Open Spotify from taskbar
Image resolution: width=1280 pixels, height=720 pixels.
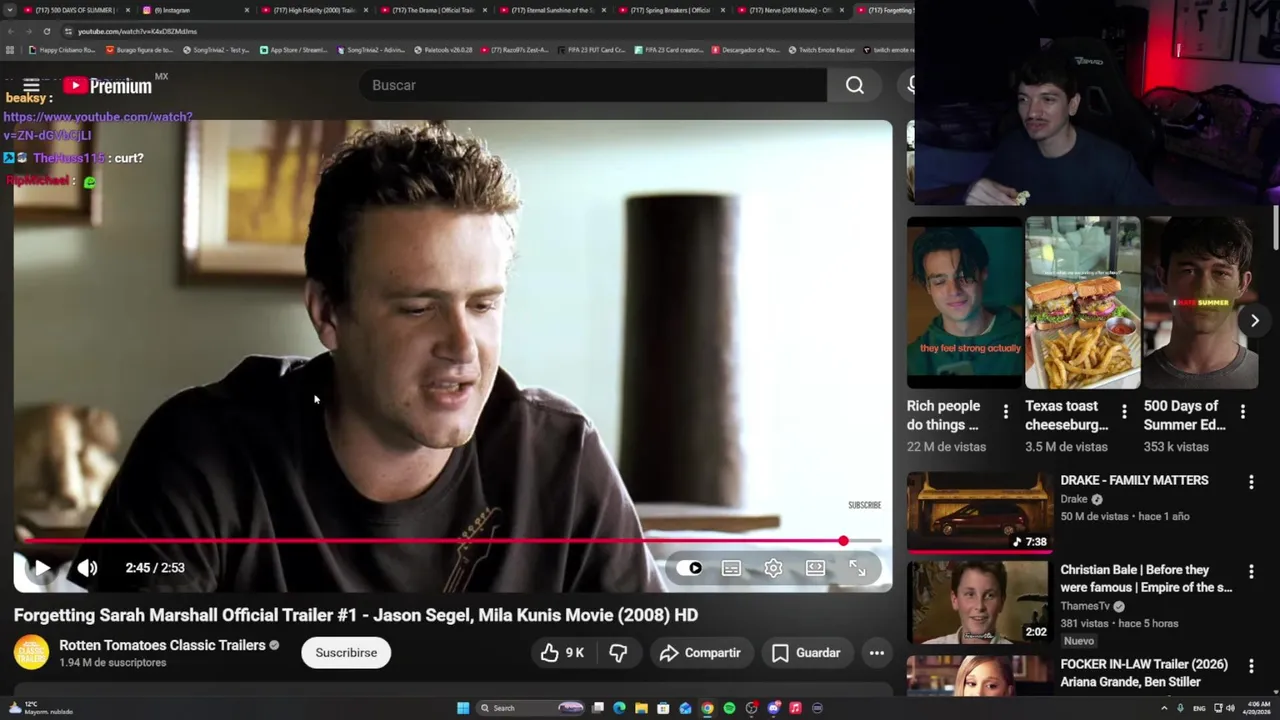point(729,708)
